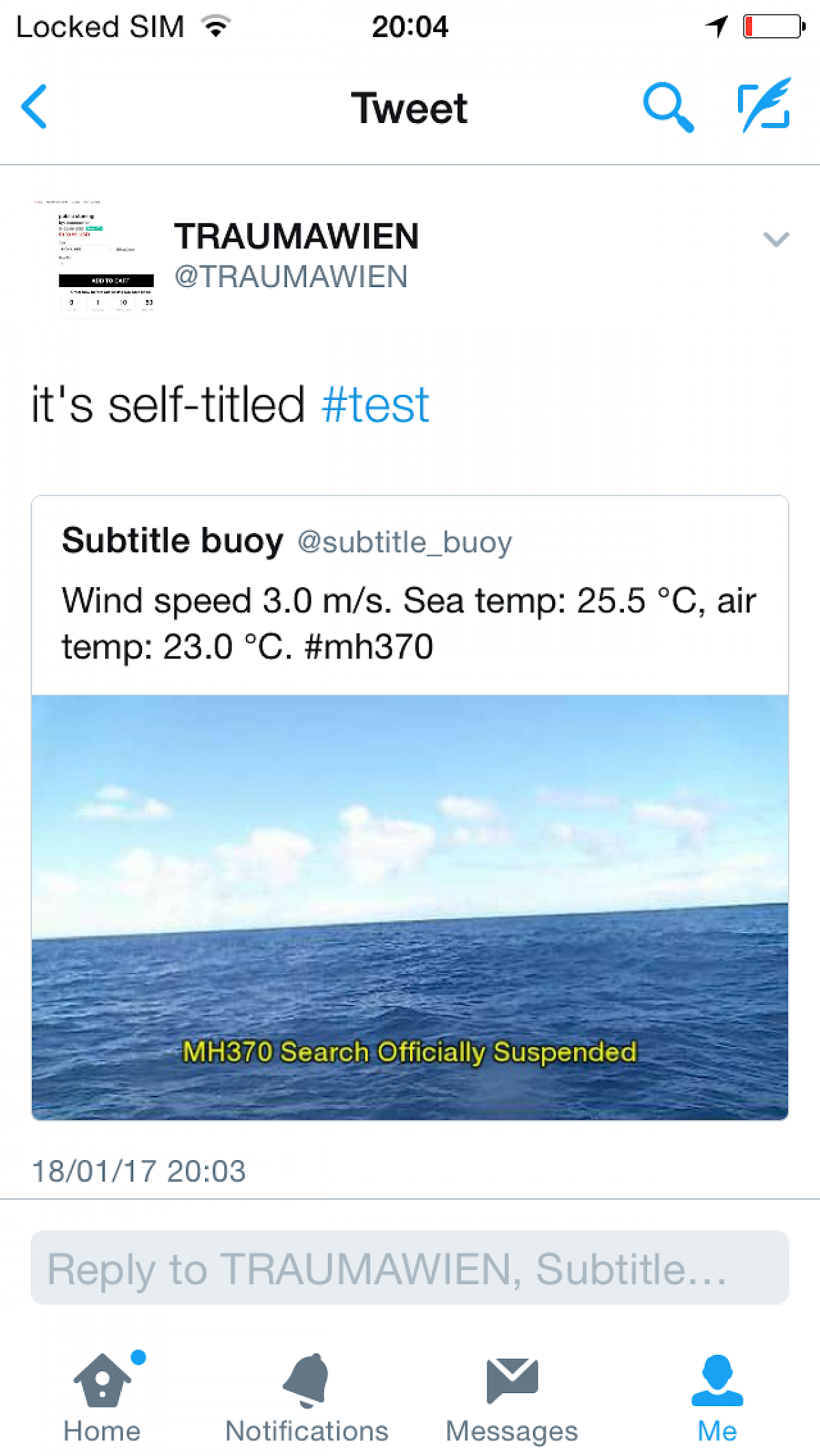Tap the battery indicator in status bar

(x=774, y=27)
